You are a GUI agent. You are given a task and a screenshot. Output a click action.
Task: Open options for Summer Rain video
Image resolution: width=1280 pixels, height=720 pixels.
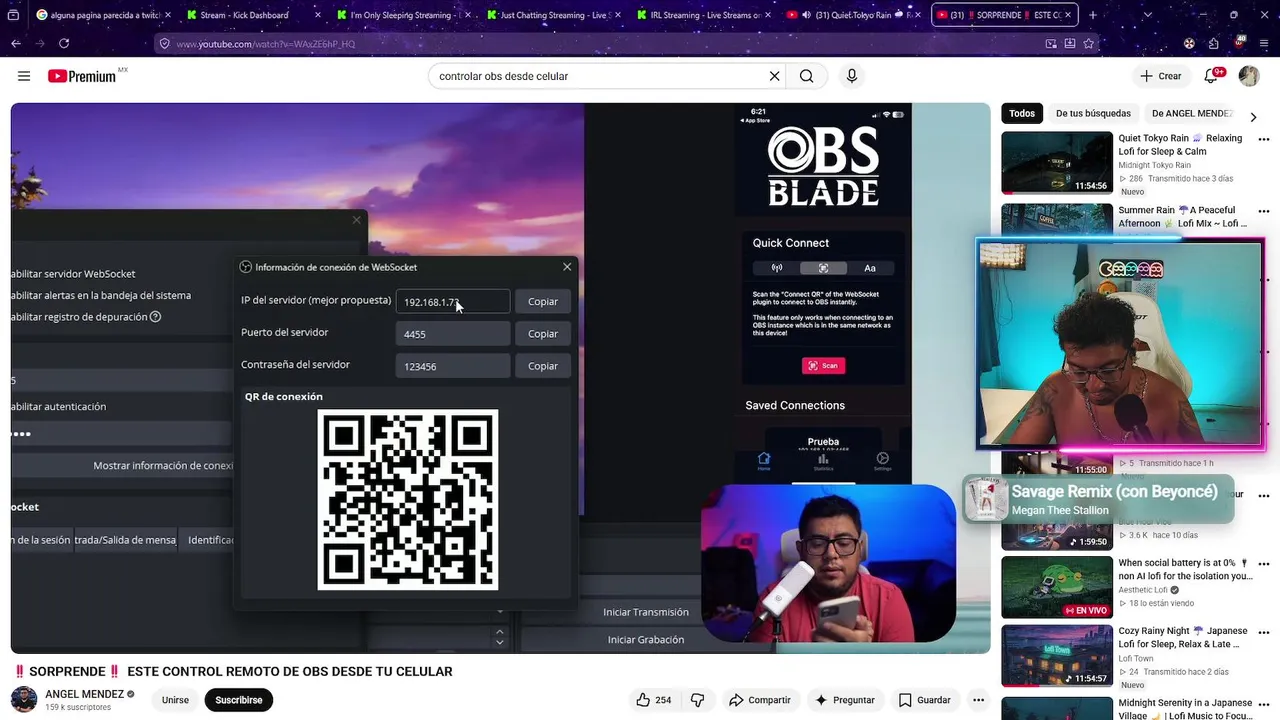[1264, 211]
